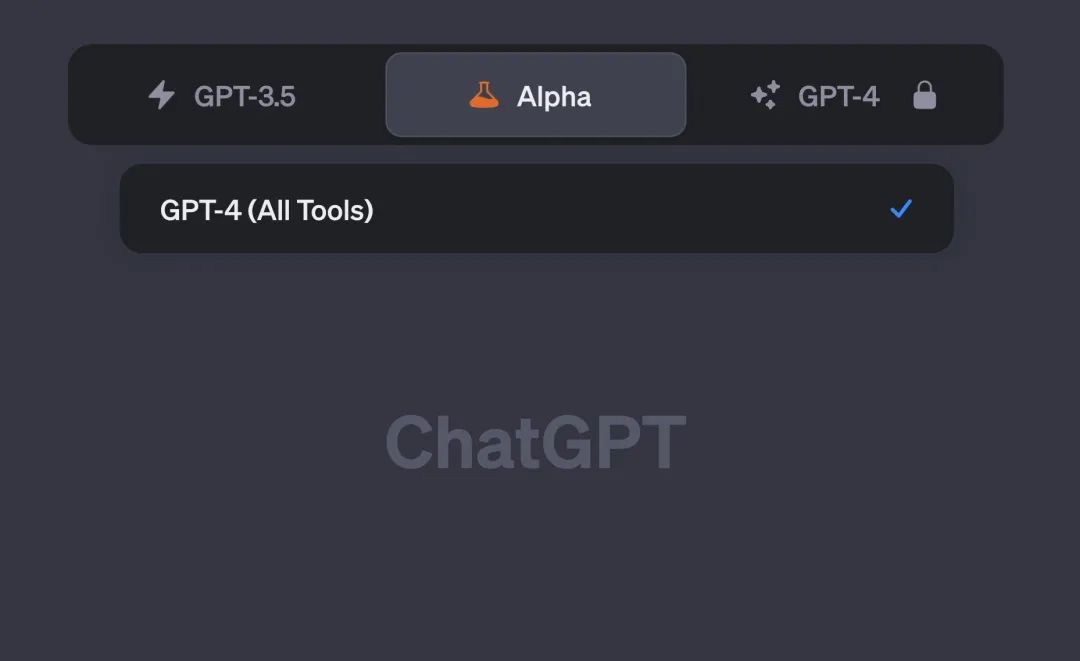
Task: Click the "GPT-4 (All Tools)" text
Action: (x=266, y=210)
